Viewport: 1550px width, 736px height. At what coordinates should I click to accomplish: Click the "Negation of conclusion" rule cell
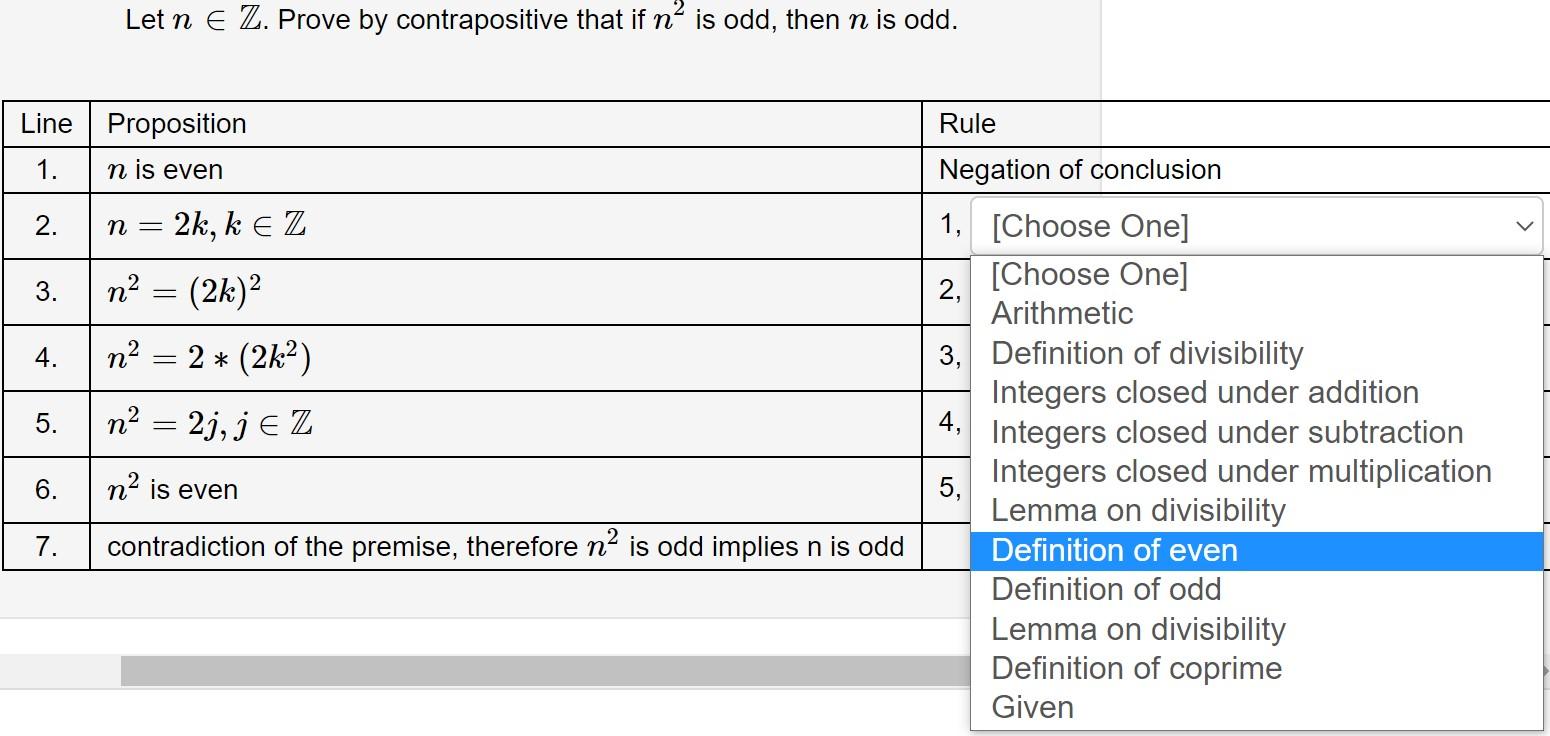point(1078,169)
